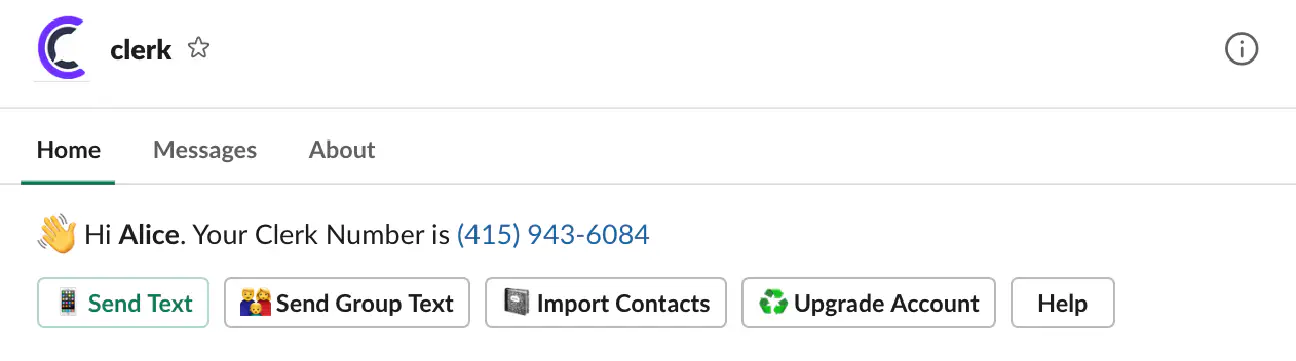Open the info details icon
The image size is (1296, 361).
coord(1241,49)
